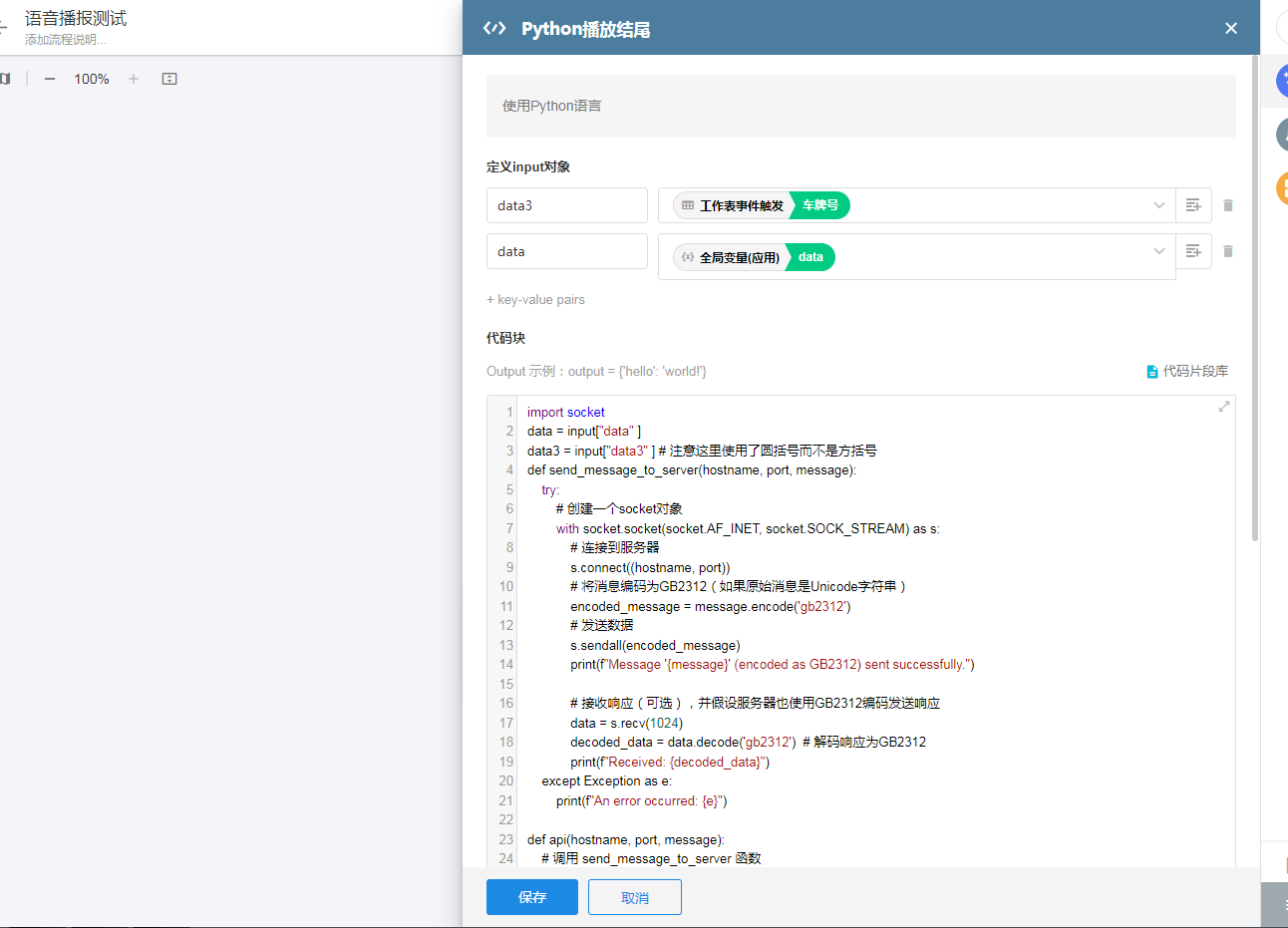
Task: Click the 100% zoom level indicator
Action: pyautogui.click(x=92, y=79)
